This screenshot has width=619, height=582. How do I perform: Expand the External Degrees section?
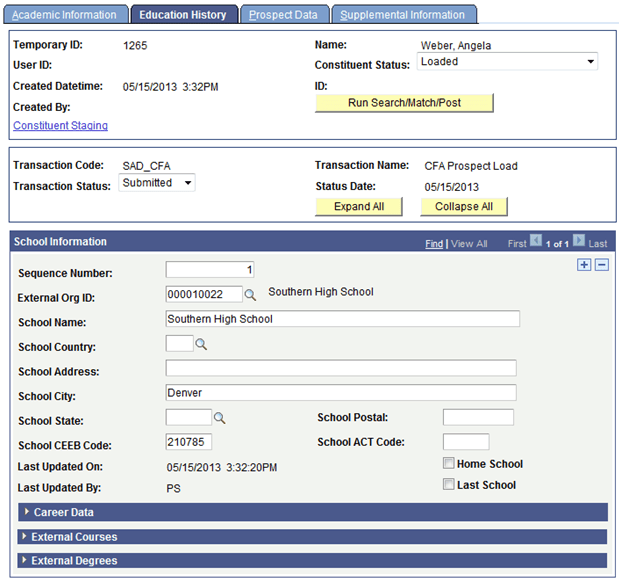[312, 561]
